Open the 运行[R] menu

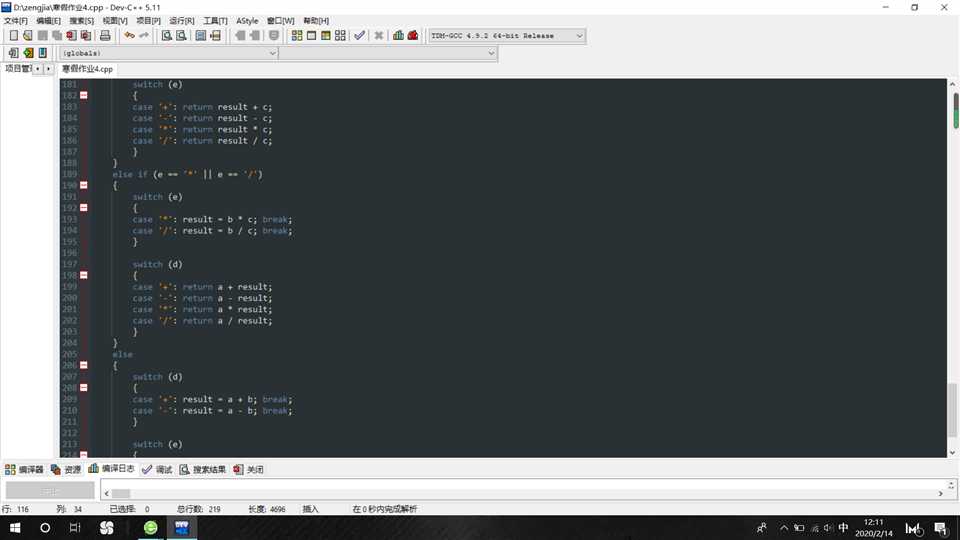(x=182, y=21)
